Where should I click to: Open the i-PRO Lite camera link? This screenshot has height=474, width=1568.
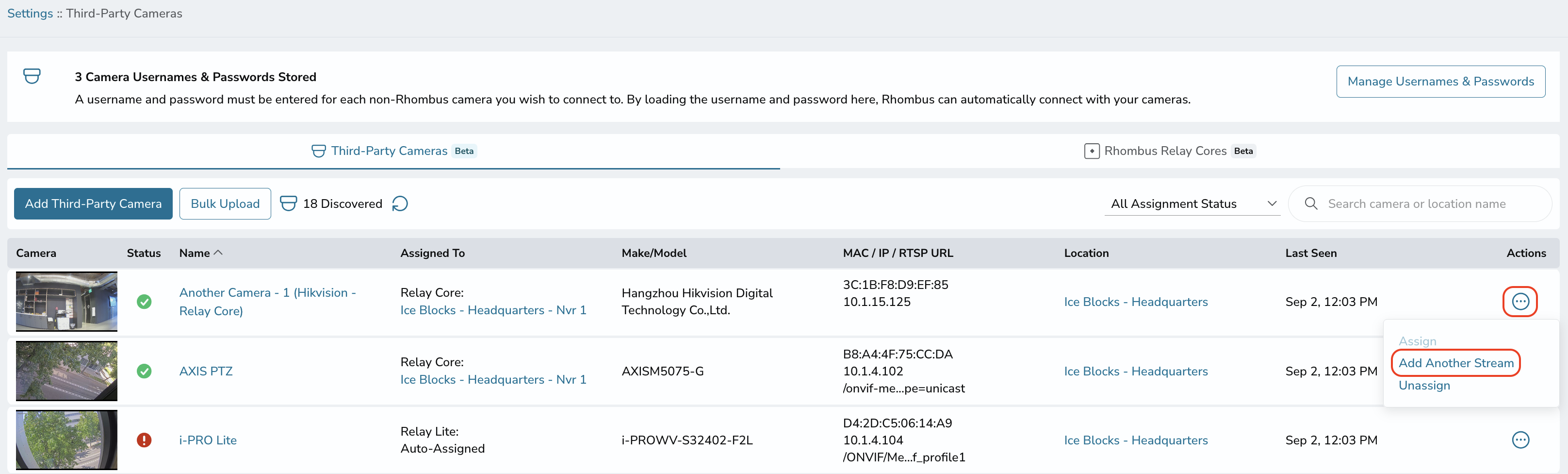click(208, 440)
